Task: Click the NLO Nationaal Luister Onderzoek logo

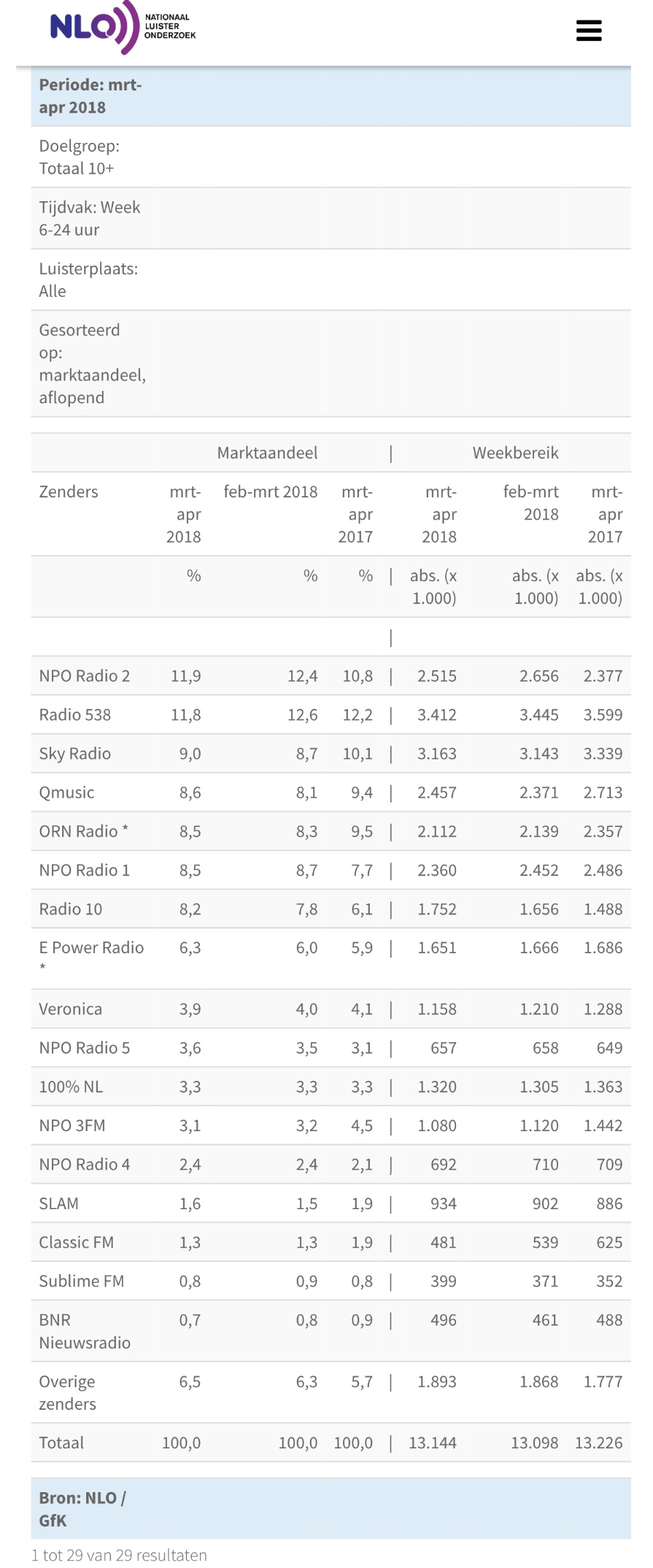Action: pos(123,28)
